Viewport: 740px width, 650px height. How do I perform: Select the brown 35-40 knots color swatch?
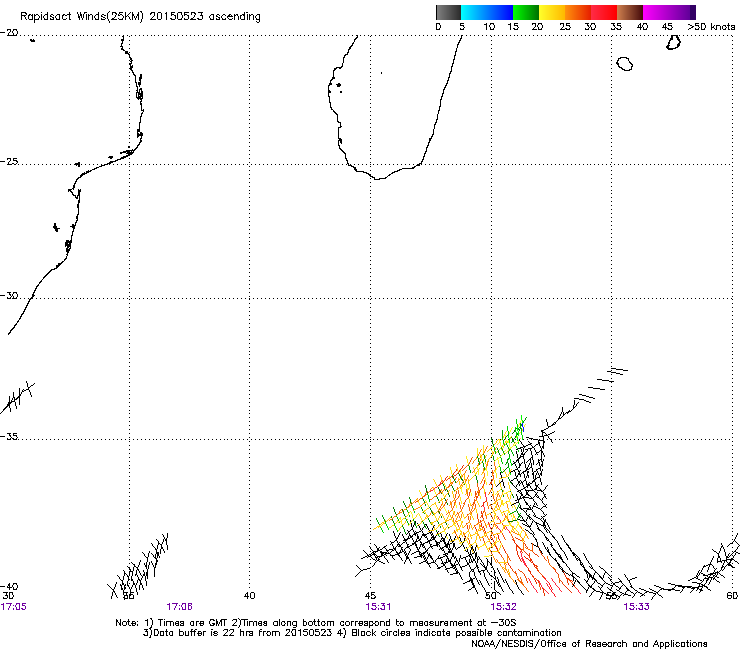pyautogui.click(x=630, y=12)
